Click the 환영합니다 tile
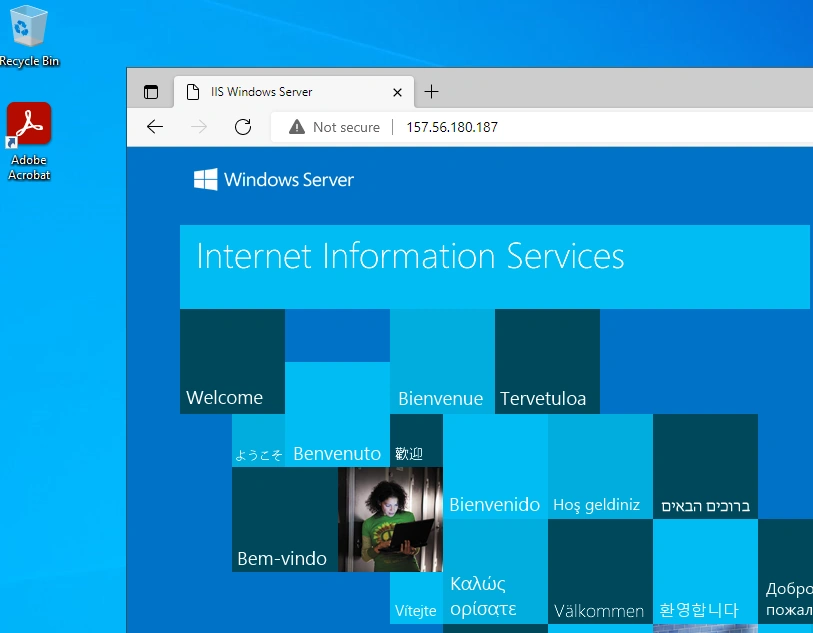The image size is (813, 633). tap(705, 571)
